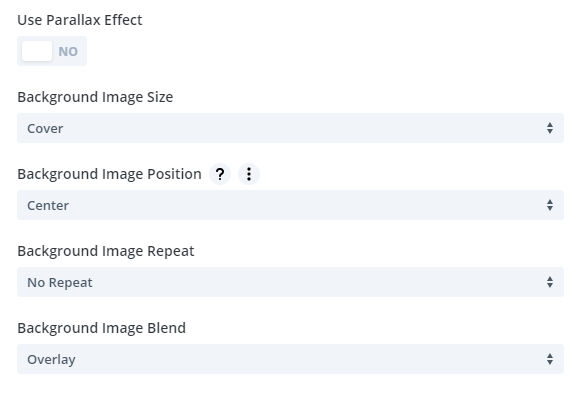Click the NO label on parallax toggle
The height and width of the screenshot is (395, 584).
pyautogui.click(x=68, y=51)
